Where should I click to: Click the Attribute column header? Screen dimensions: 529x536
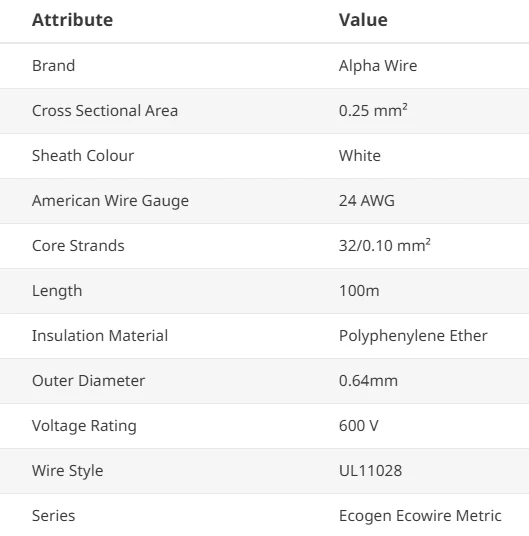pos(72,20)
